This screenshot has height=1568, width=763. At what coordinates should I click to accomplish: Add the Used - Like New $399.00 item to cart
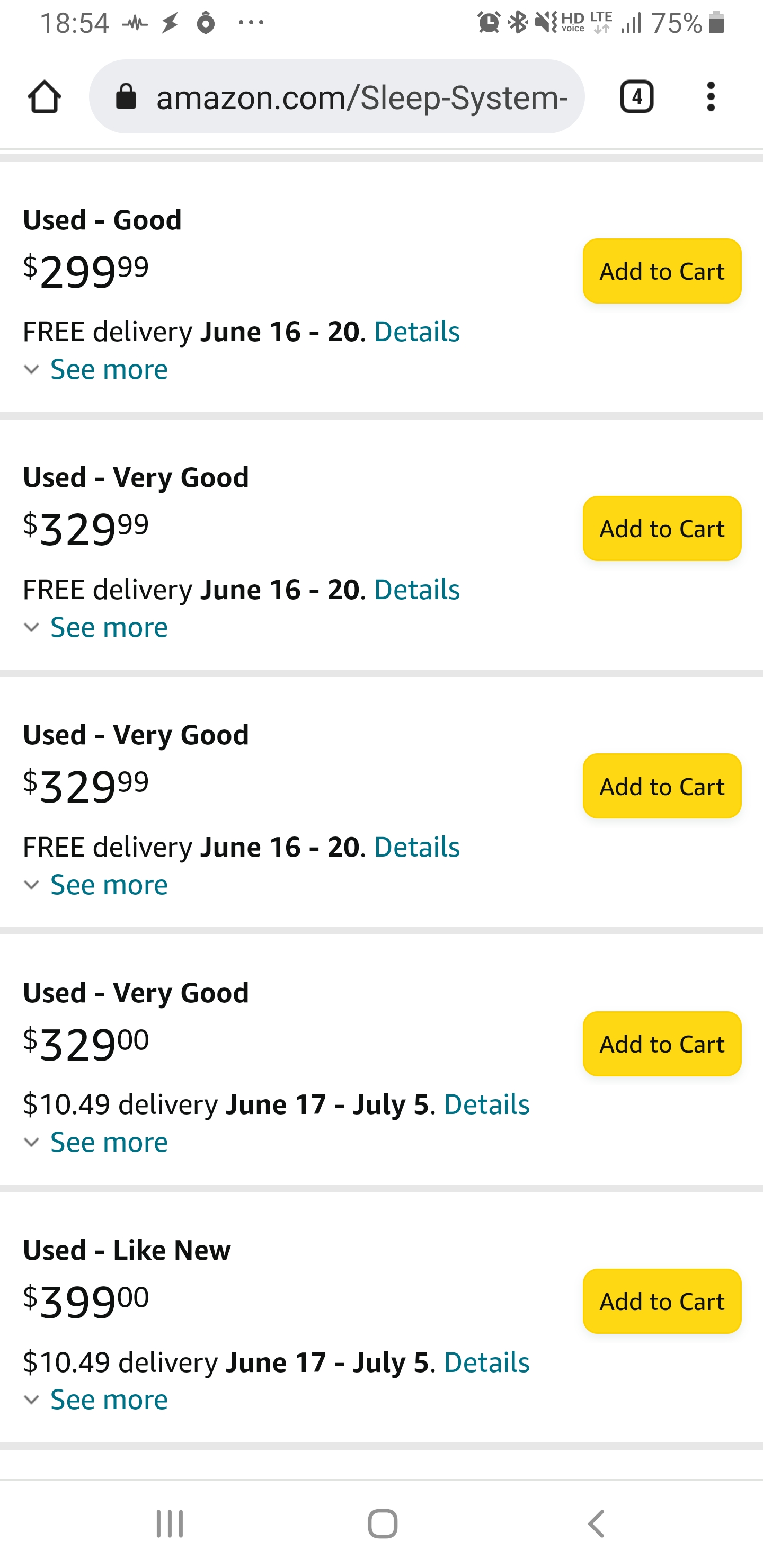(x=661, y=1302)
